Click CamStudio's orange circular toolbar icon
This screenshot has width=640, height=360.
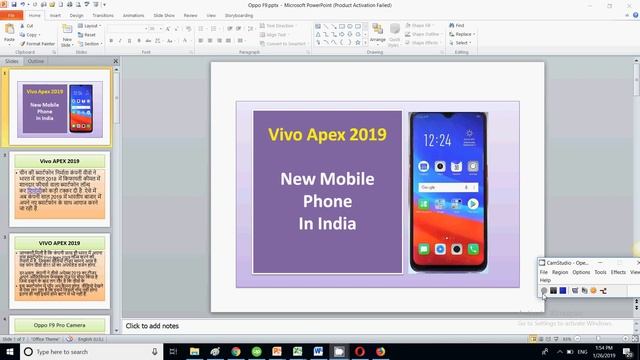click(x=593, y=291)
